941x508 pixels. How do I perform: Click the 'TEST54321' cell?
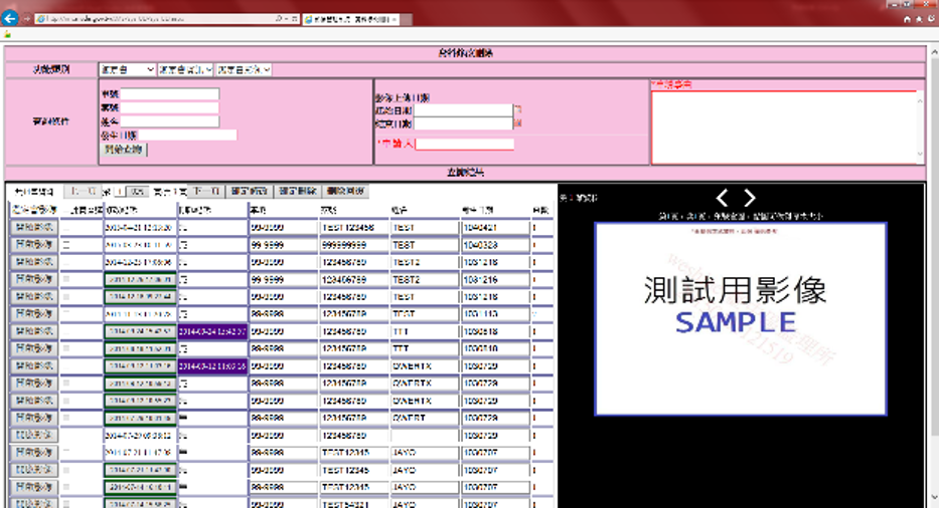pyautogui.click(x=354, y=504)
